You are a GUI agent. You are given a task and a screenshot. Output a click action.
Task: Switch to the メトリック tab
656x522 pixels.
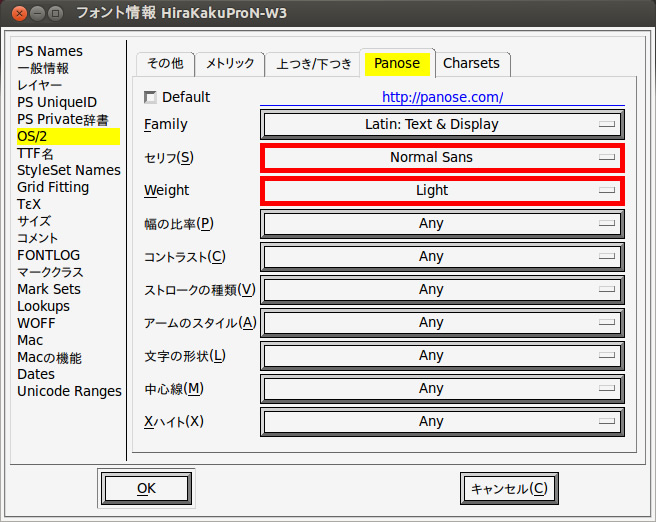(230, 64)
